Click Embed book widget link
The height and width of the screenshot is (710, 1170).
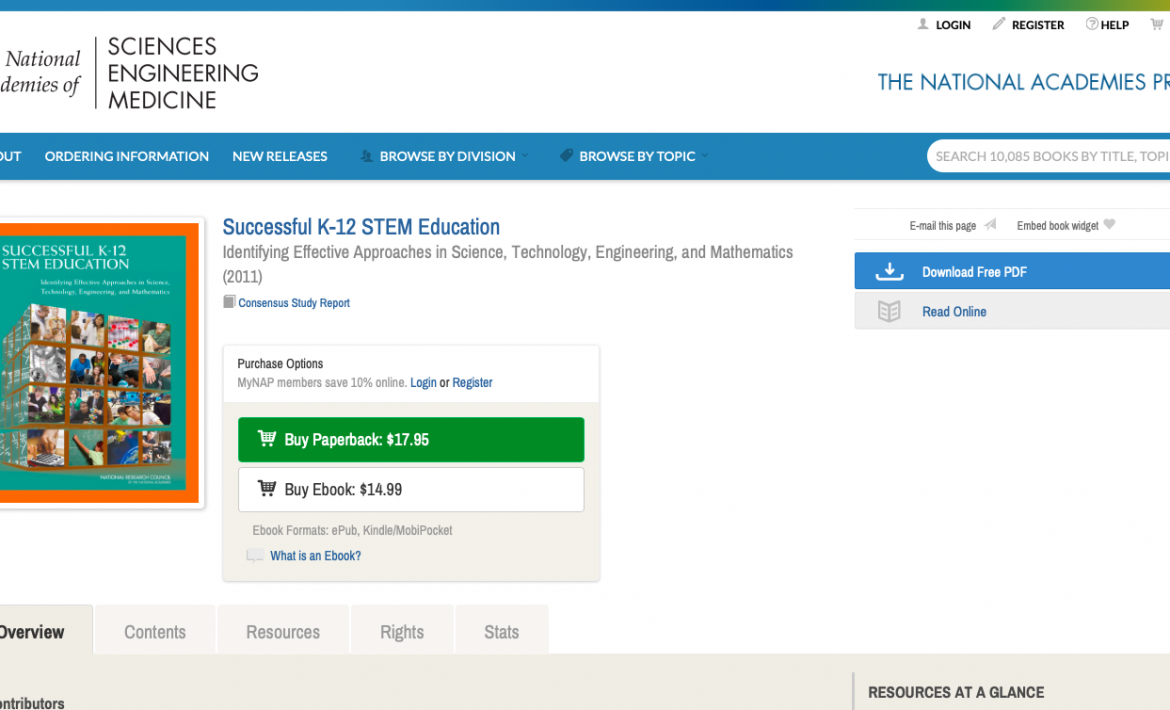pyautogui.click(x=1057, y=225)
